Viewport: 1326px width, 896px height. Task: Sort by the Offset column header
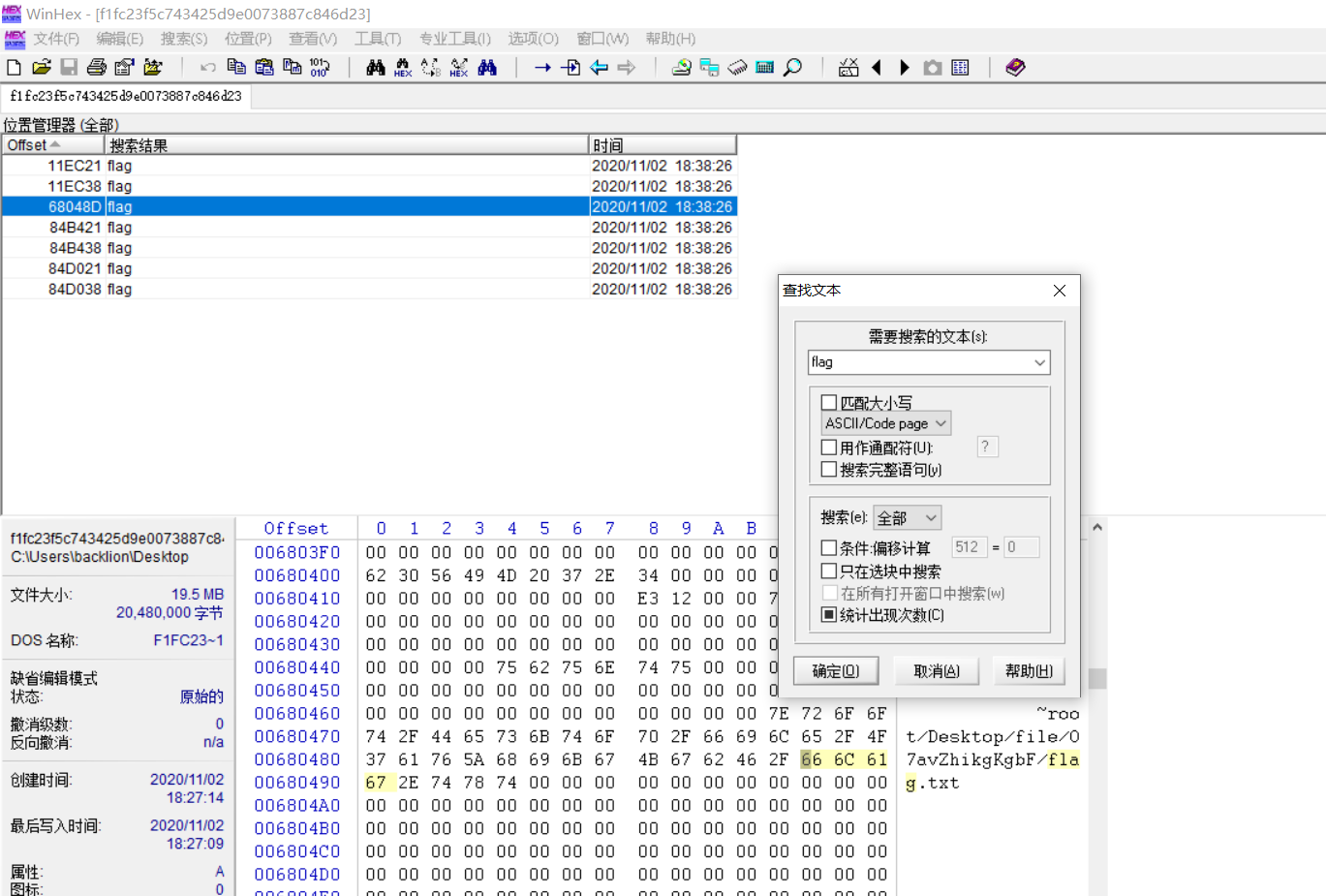pos(52,145)
